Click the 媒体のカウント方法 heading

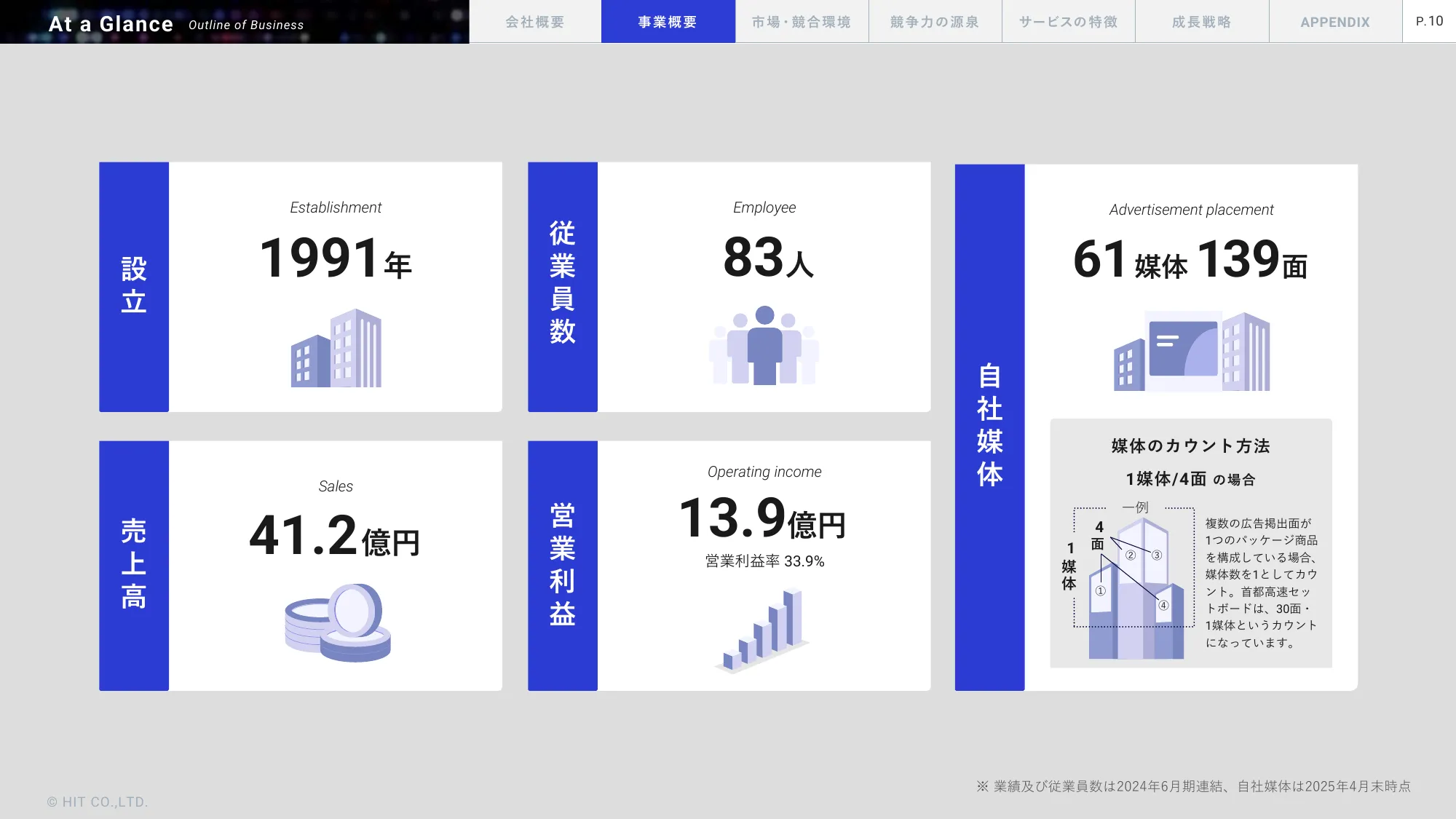pyautogui.click(x=1190, y=446)
